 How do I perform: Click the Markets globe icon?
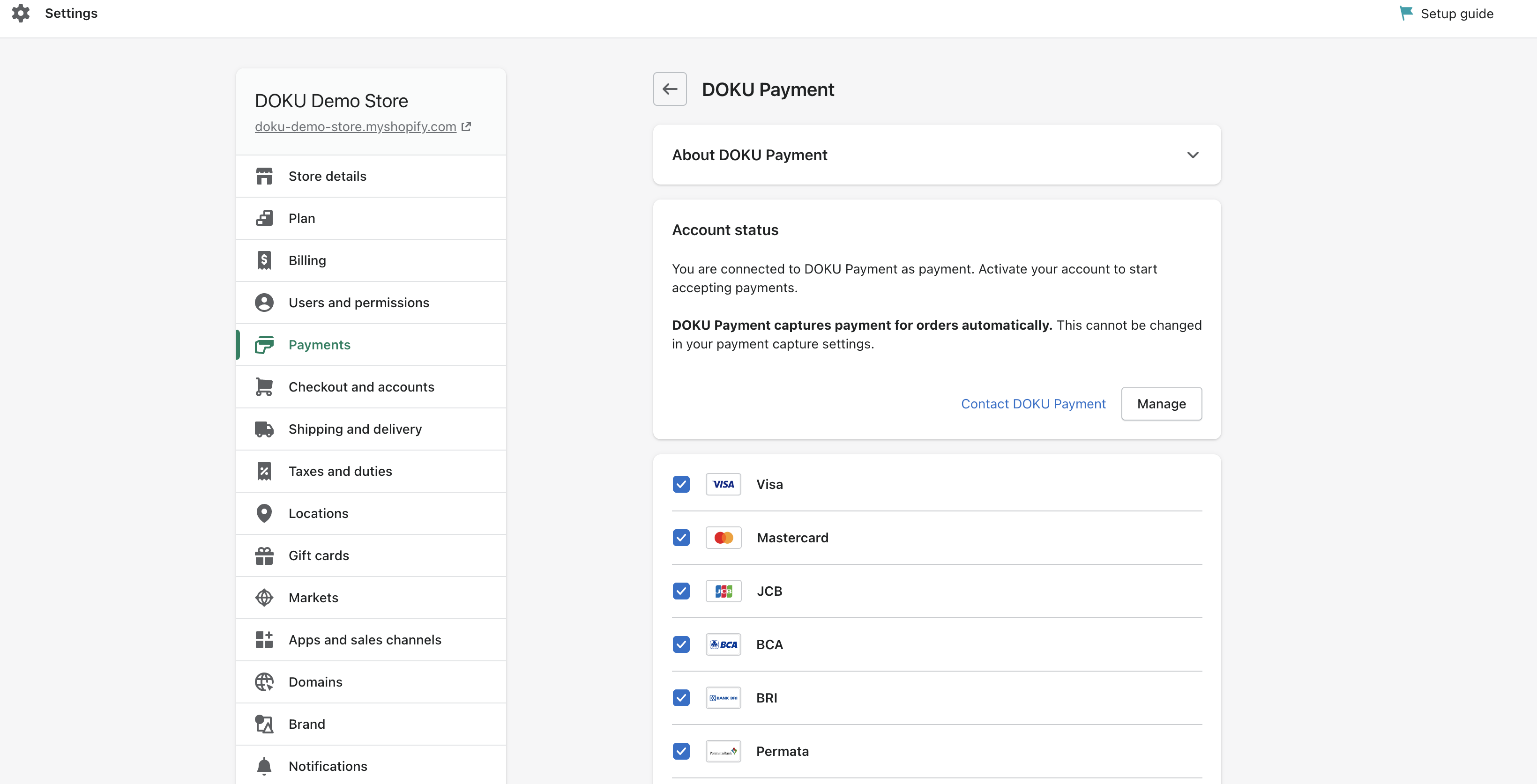point(264,598)
